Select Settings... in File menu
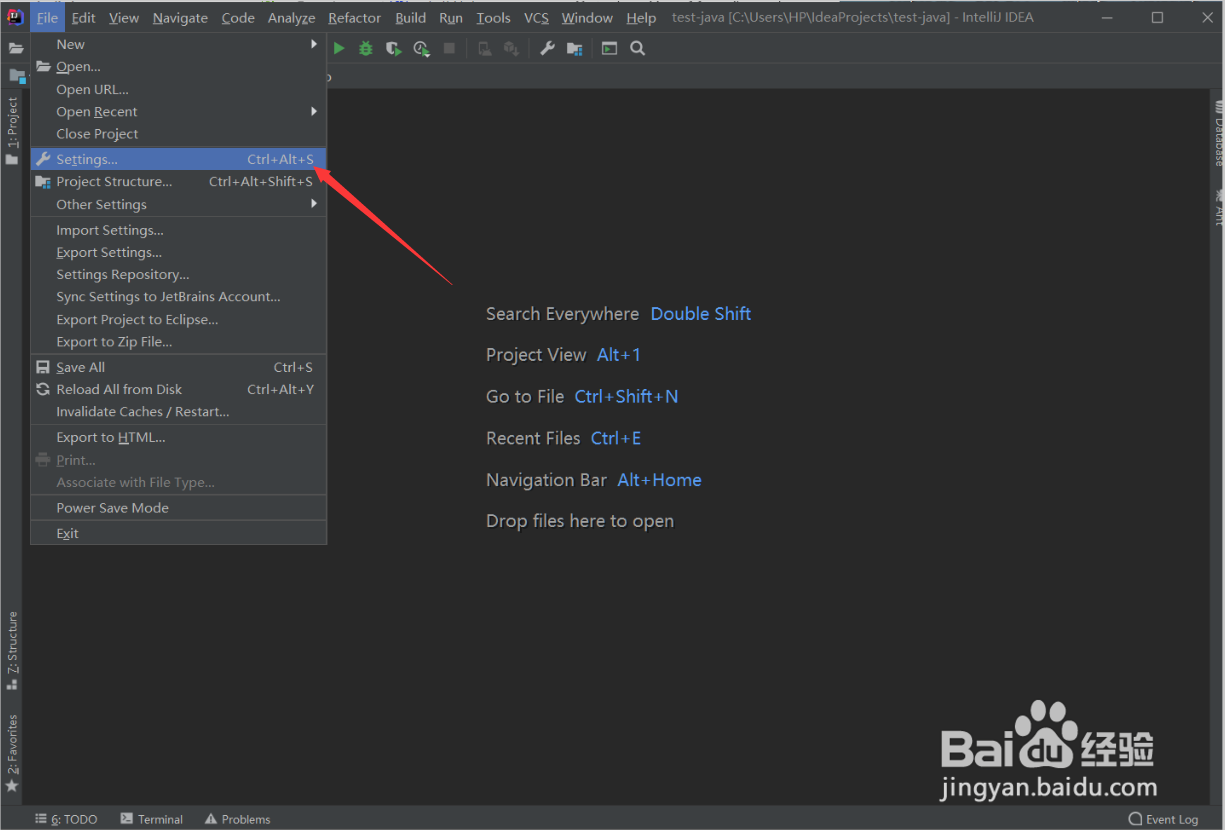 pos(178,159)
